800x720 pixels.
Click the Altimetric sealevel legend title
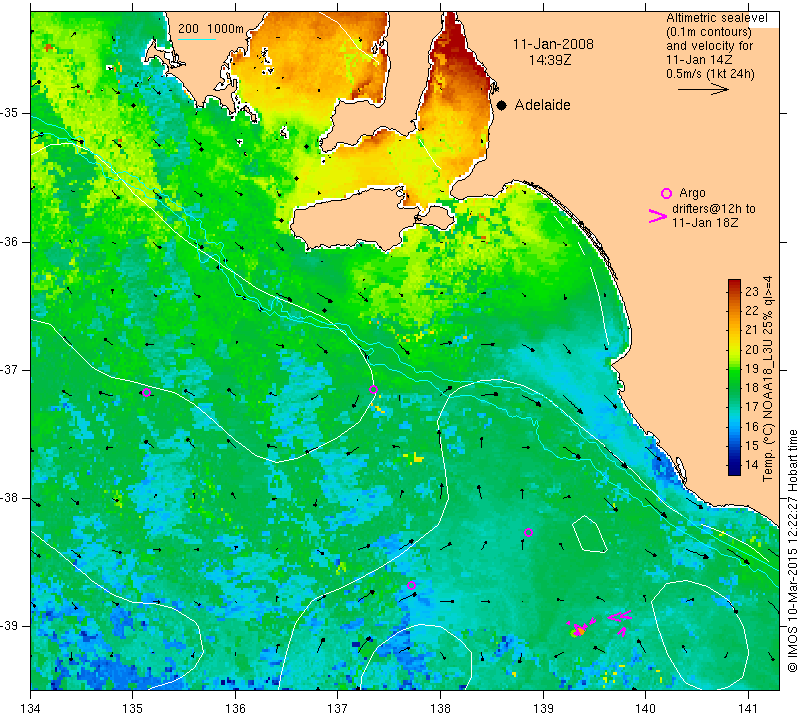coord(717,18)
